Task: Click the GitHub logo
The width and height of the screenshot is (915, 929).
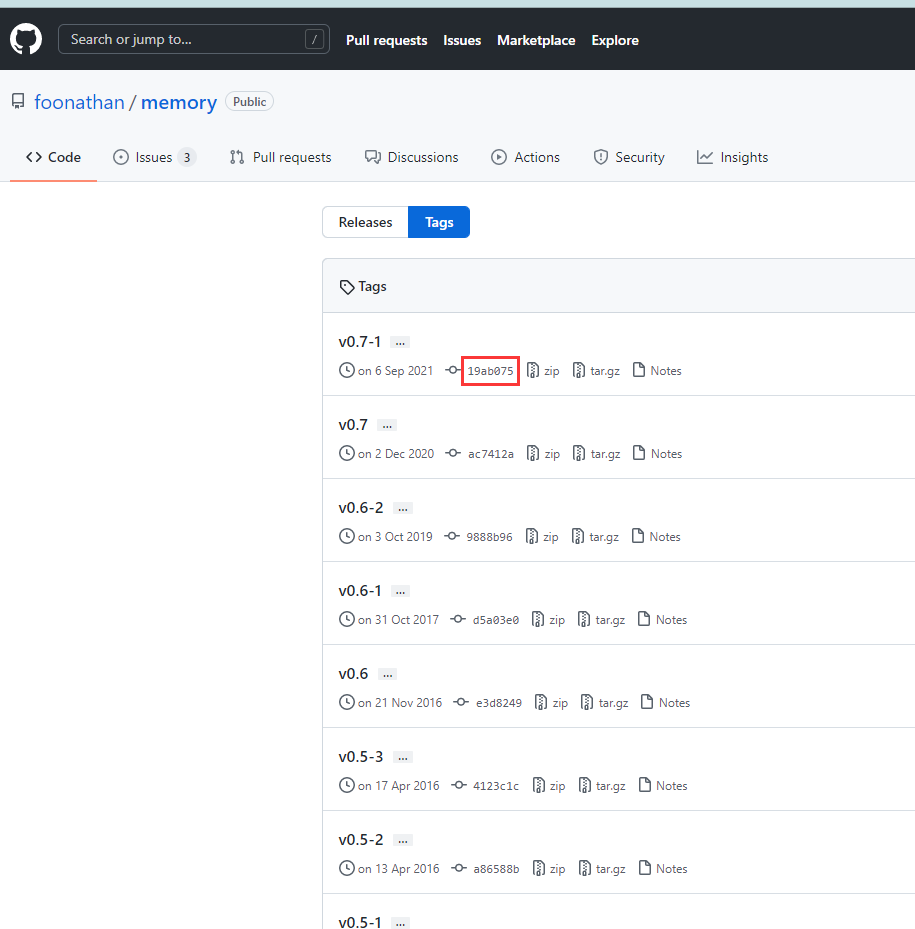Action: pos(25,39)
